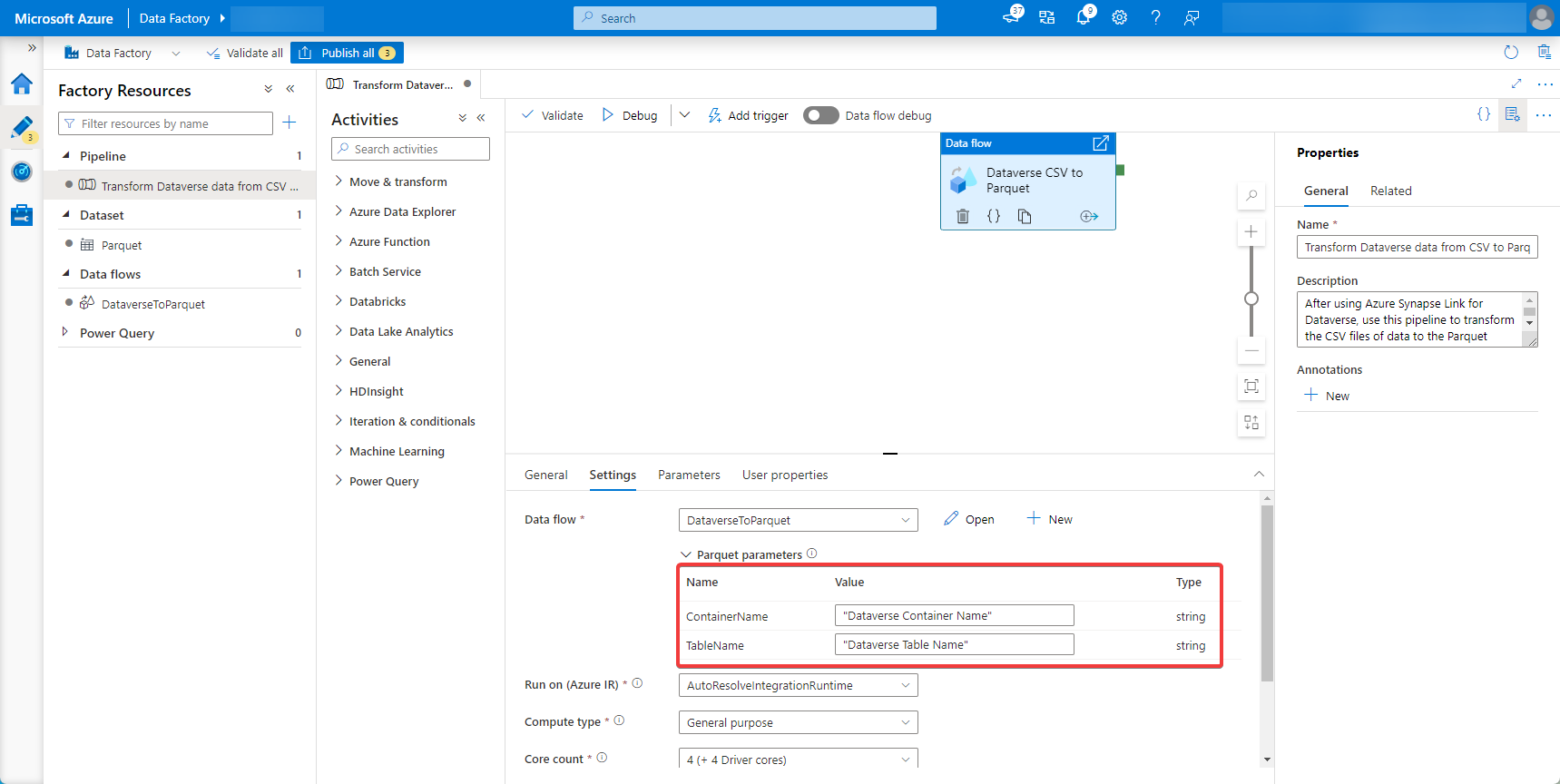1560x784 pixels.
Task: Click the user account avatar
Action: pyautogui.click(x=1542, y=17)
